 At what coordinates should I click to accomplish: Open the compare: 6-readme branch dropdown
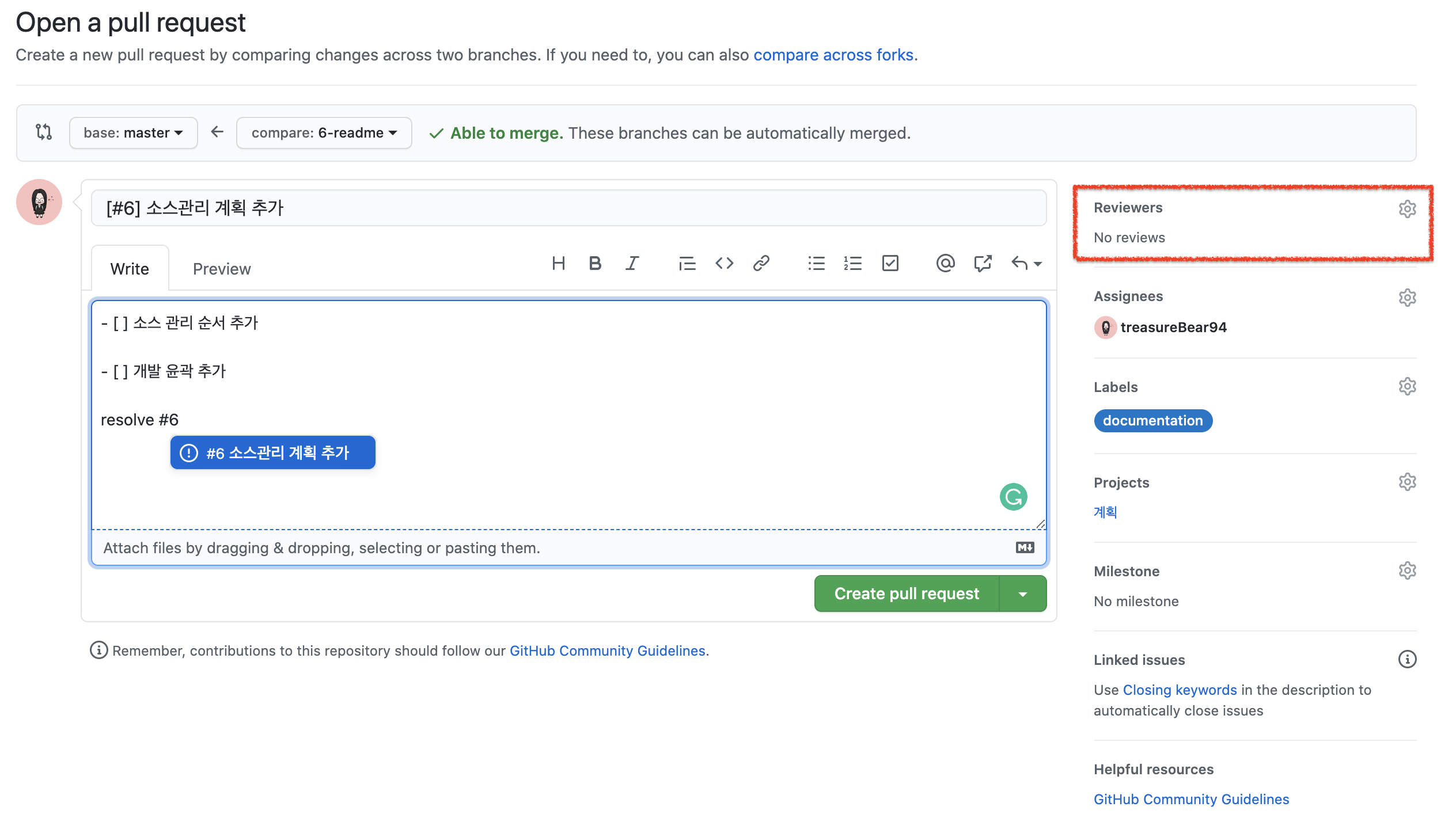point(324,133)
